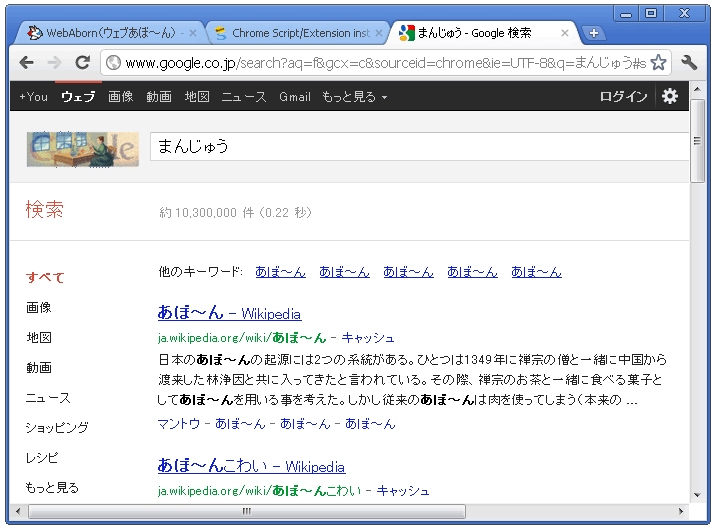The width and height of the screenshot is (717, 529).
Task: Expand もっと見る dropdown in Google bar
Action: [354, 97]
